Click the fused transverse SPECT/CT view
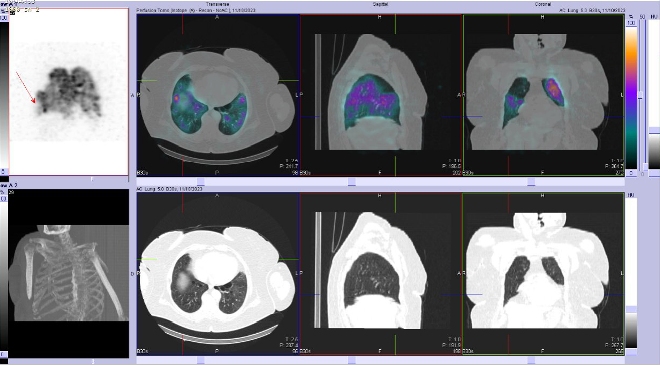This screenshot has width=660, height=365. point(218,95)
